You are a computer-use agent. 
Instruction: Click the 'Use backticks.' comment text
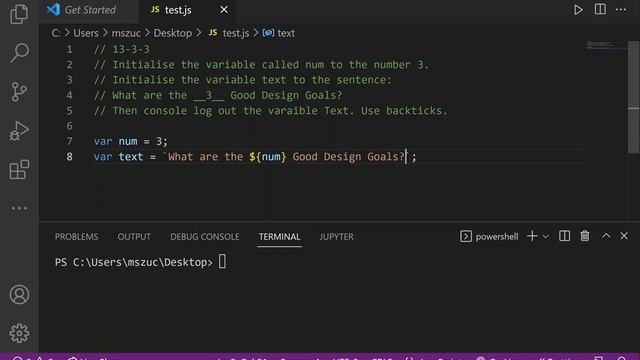pyautogui.click(x=404, y=111)
